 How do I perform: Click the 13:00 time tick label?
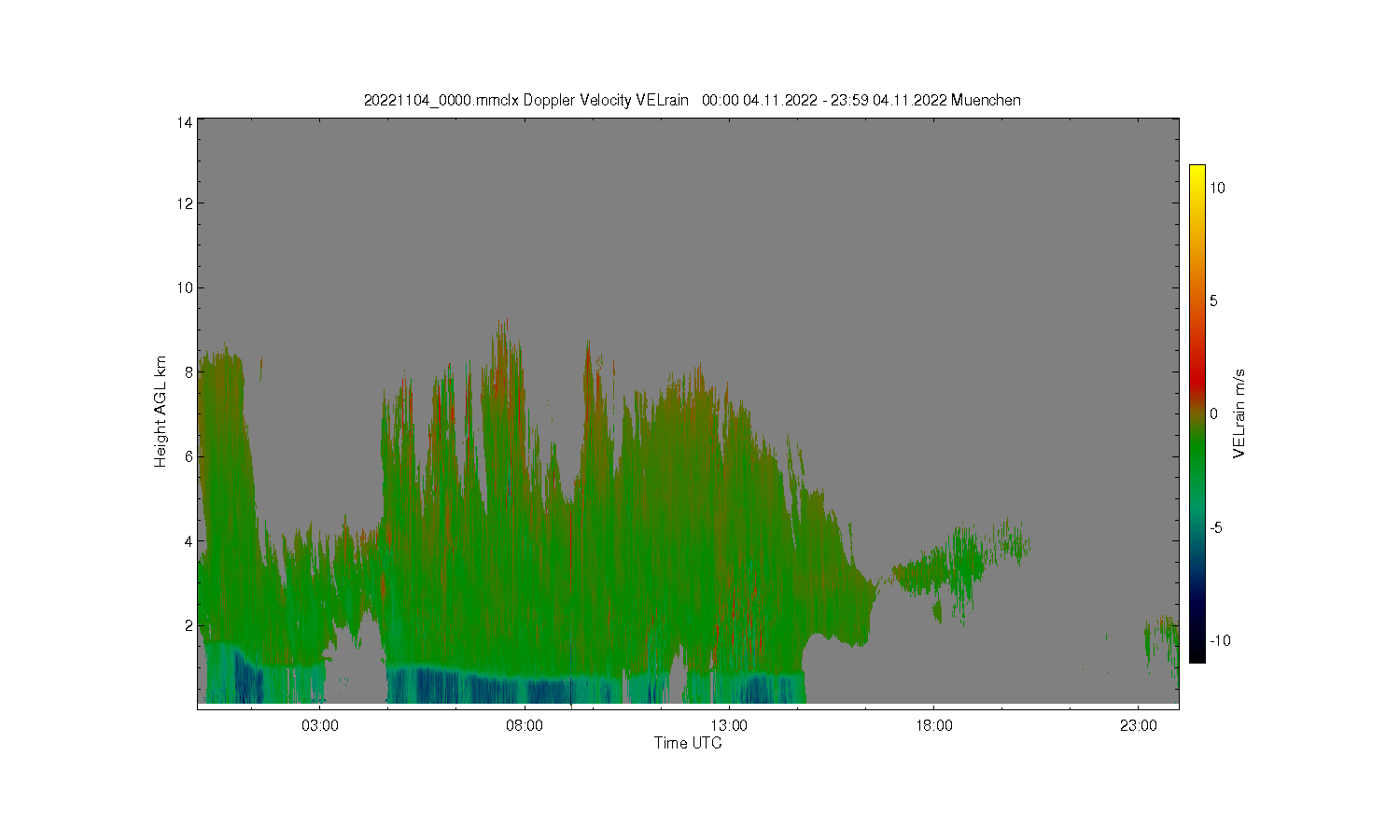pos(729,725)
